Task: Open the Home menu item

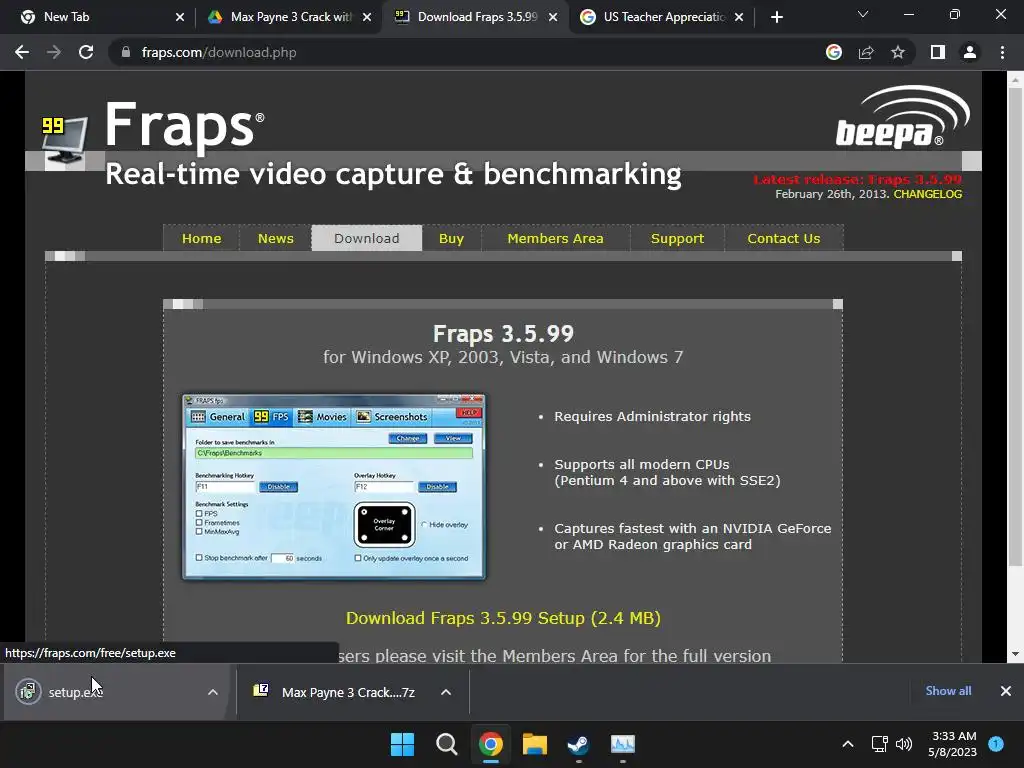Action: (201, 238)
